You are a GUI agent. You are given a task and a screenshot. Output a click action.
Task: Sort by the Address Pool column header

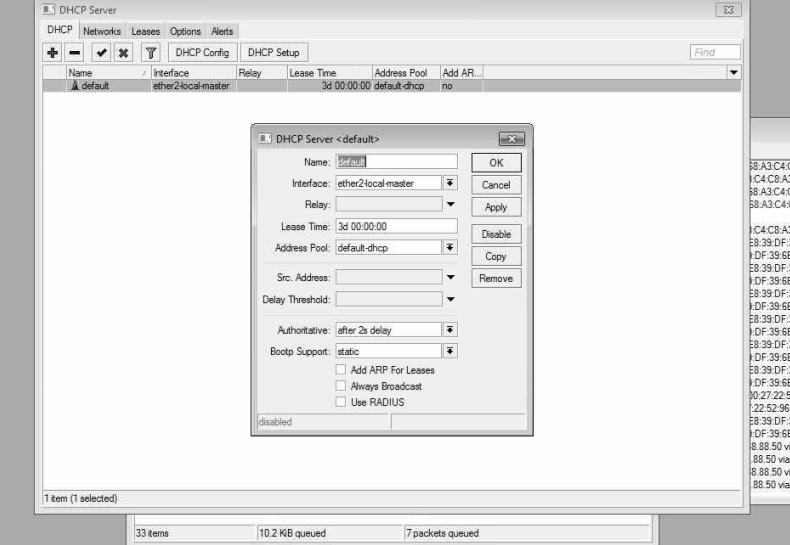407,73
